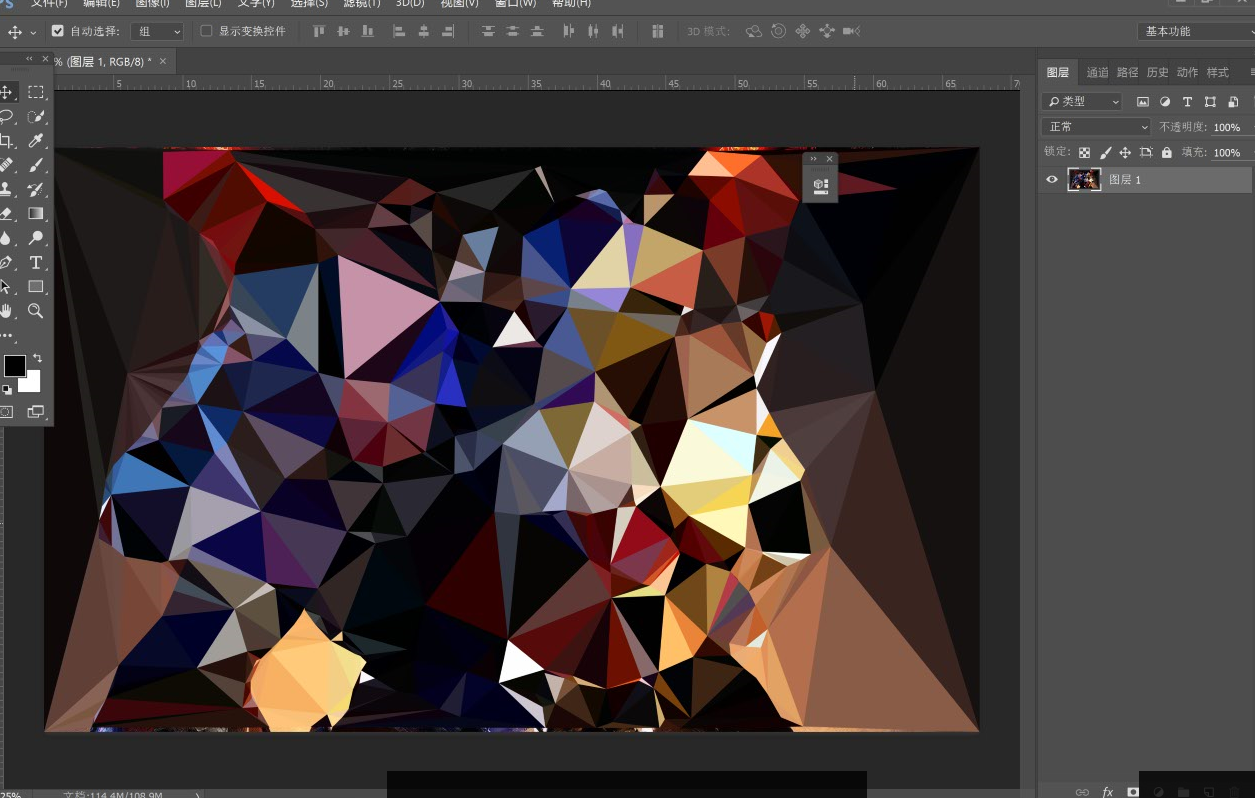1255x798 pixels.
Task: Close the 图层 1 document tab
Action: 164,62
